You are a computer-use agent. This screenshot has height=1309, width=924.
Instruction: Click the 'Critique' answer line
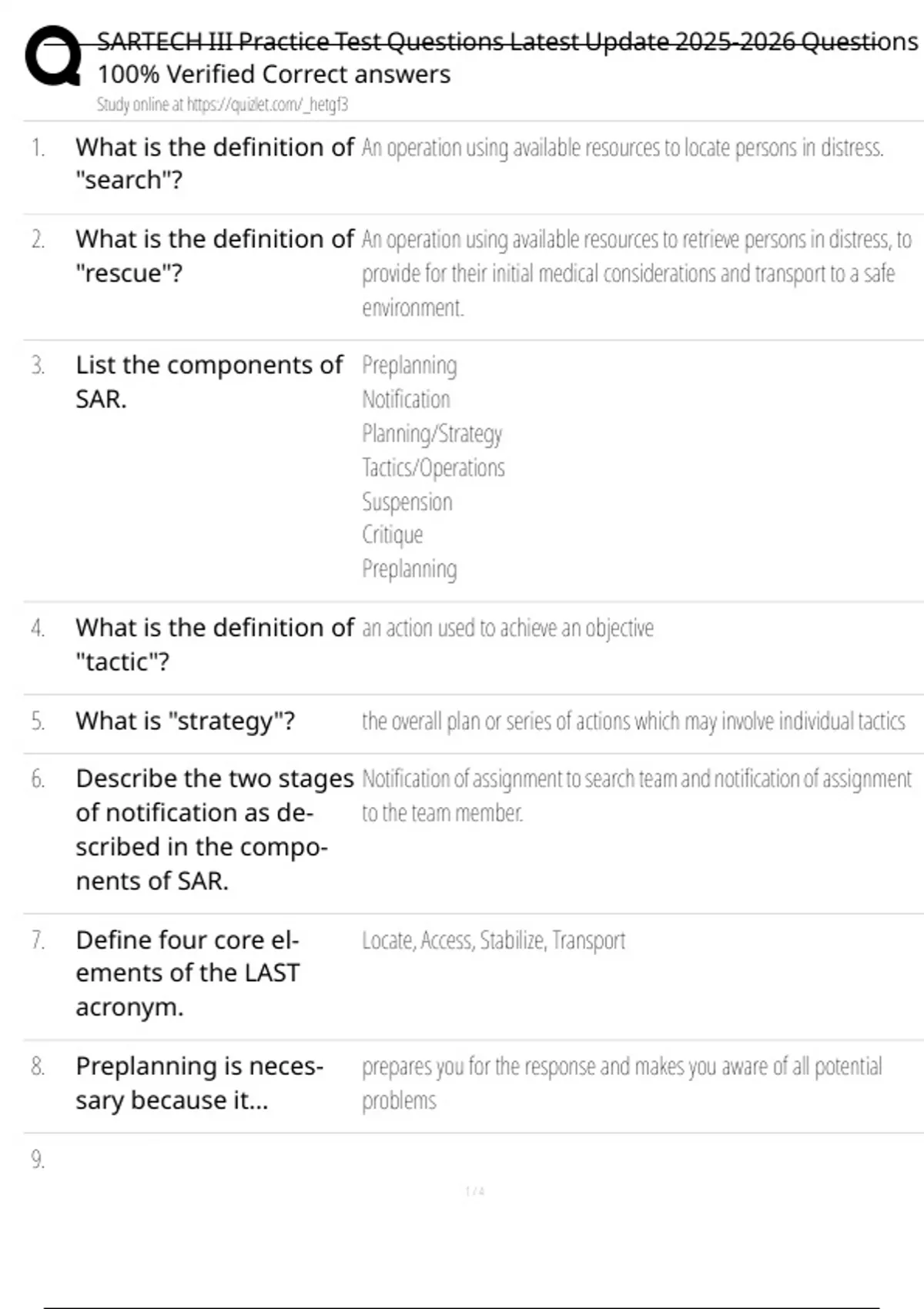[x=392, y=535]
